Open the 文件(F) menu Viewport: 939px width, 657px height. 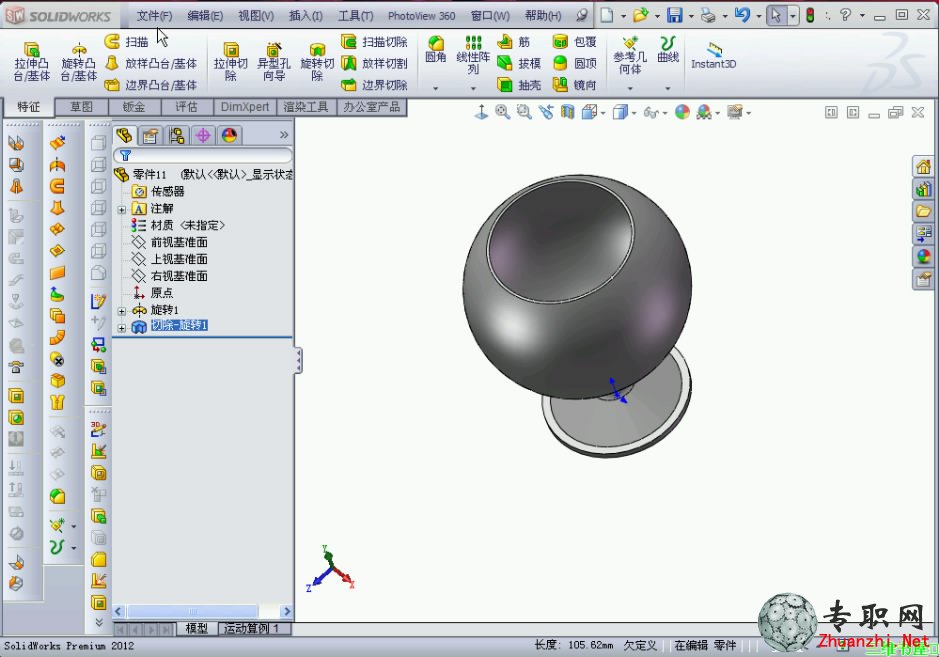154,16
